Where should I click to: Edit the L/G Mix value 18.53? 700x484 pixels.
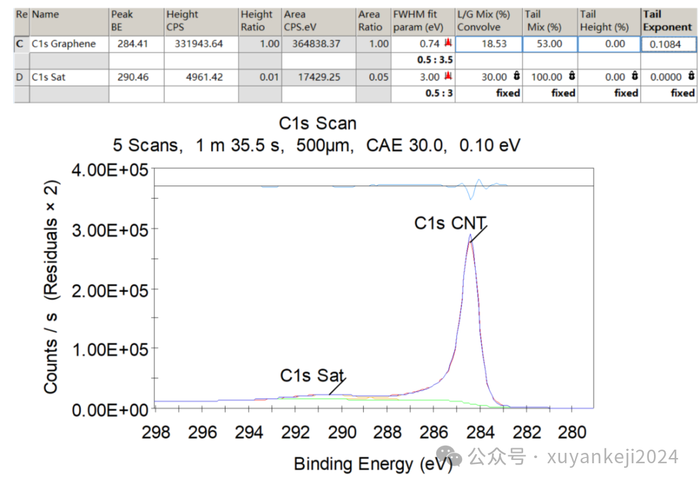click(489, 44)
